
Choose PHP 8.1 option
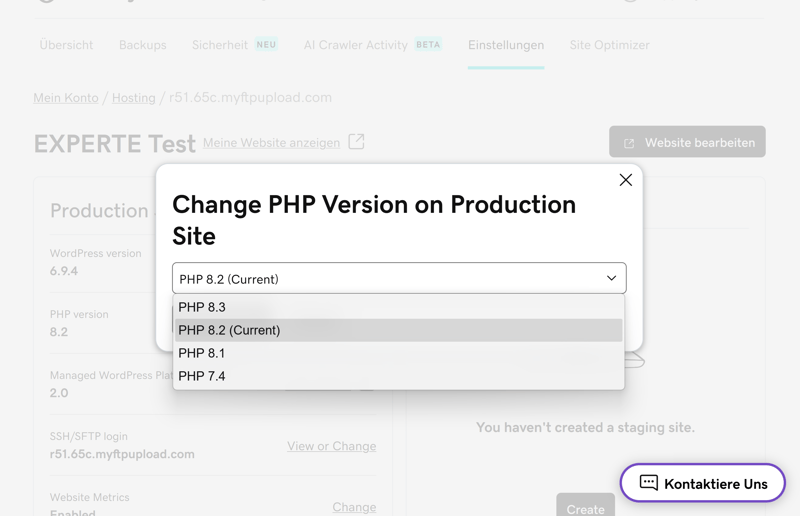pos(398,353)
